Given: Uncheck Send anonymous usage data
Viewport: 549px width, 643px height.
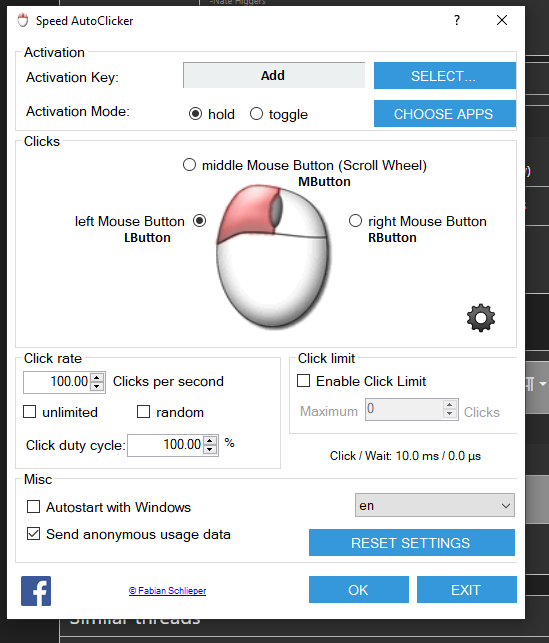Looking at the screenshot, I should coord(34,534).
